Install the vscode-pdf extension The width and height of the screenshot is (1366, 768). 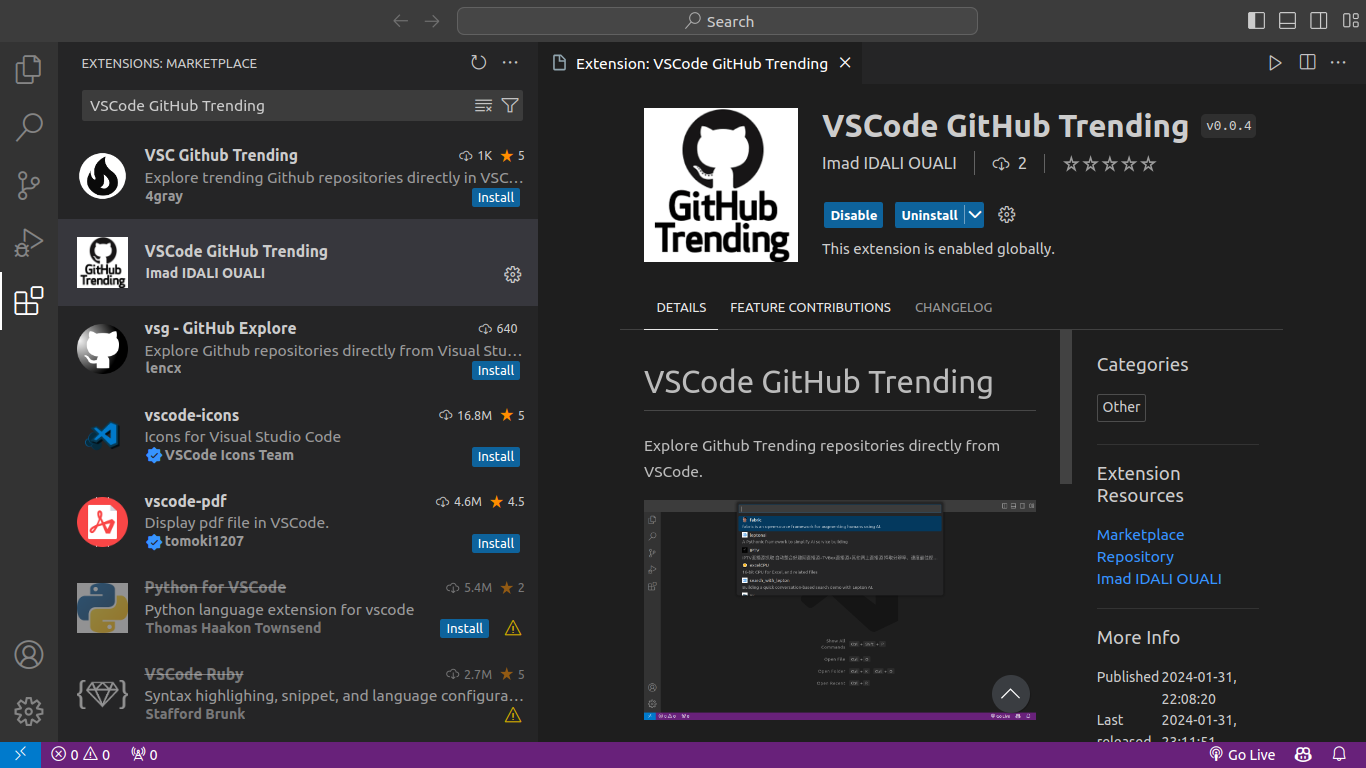pyautogui.click(x=496, y=544)
